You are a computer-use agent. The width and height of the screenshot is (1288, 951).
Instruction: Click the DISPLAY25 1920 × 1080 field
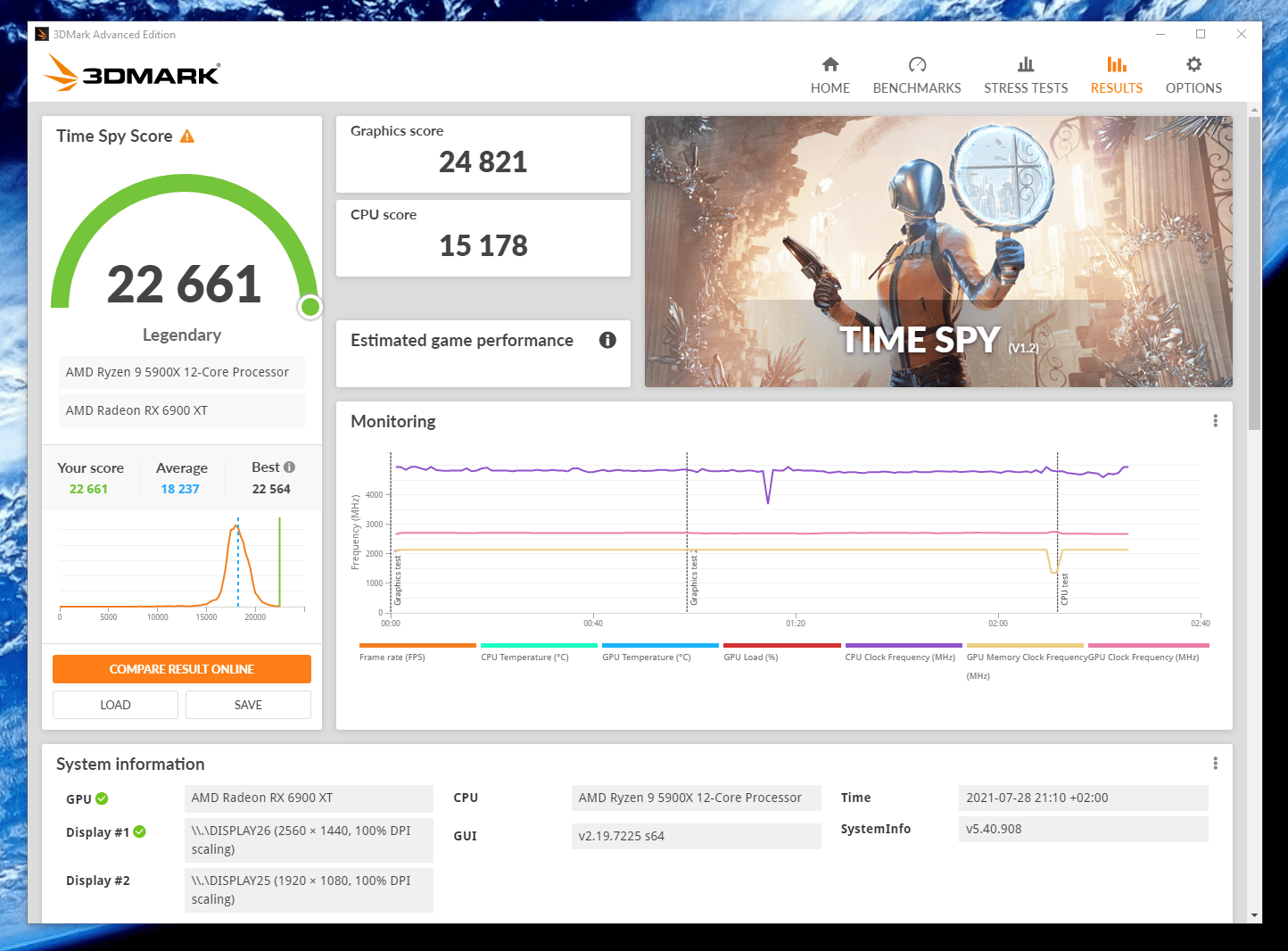[x=309, y=890]
